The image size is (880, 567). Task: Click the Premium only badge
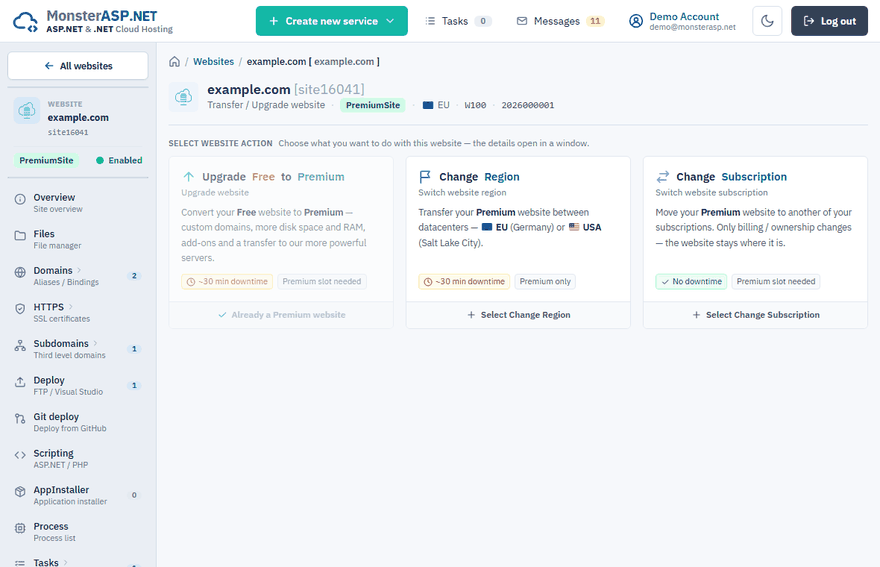(x=545, y=282)
